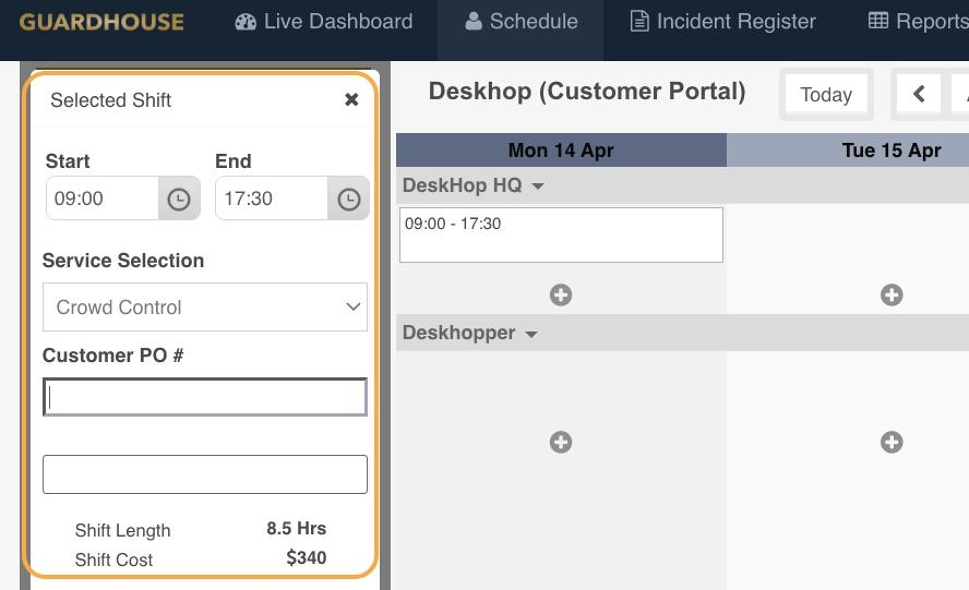969x590 pixels.
Task: Click the Deskhop (Customer Portal) heading
Action: 587,91
